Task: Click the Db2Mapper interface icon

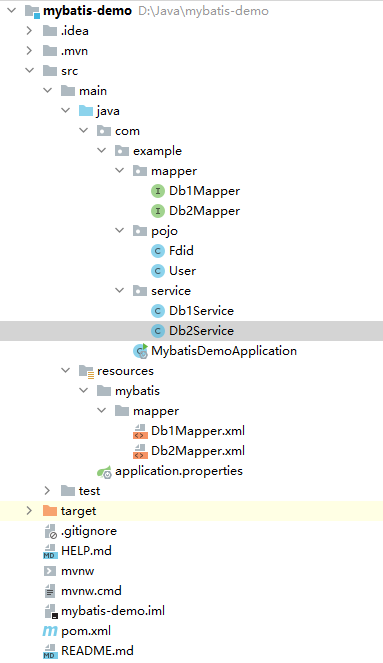Action: [x=157, y=211]
